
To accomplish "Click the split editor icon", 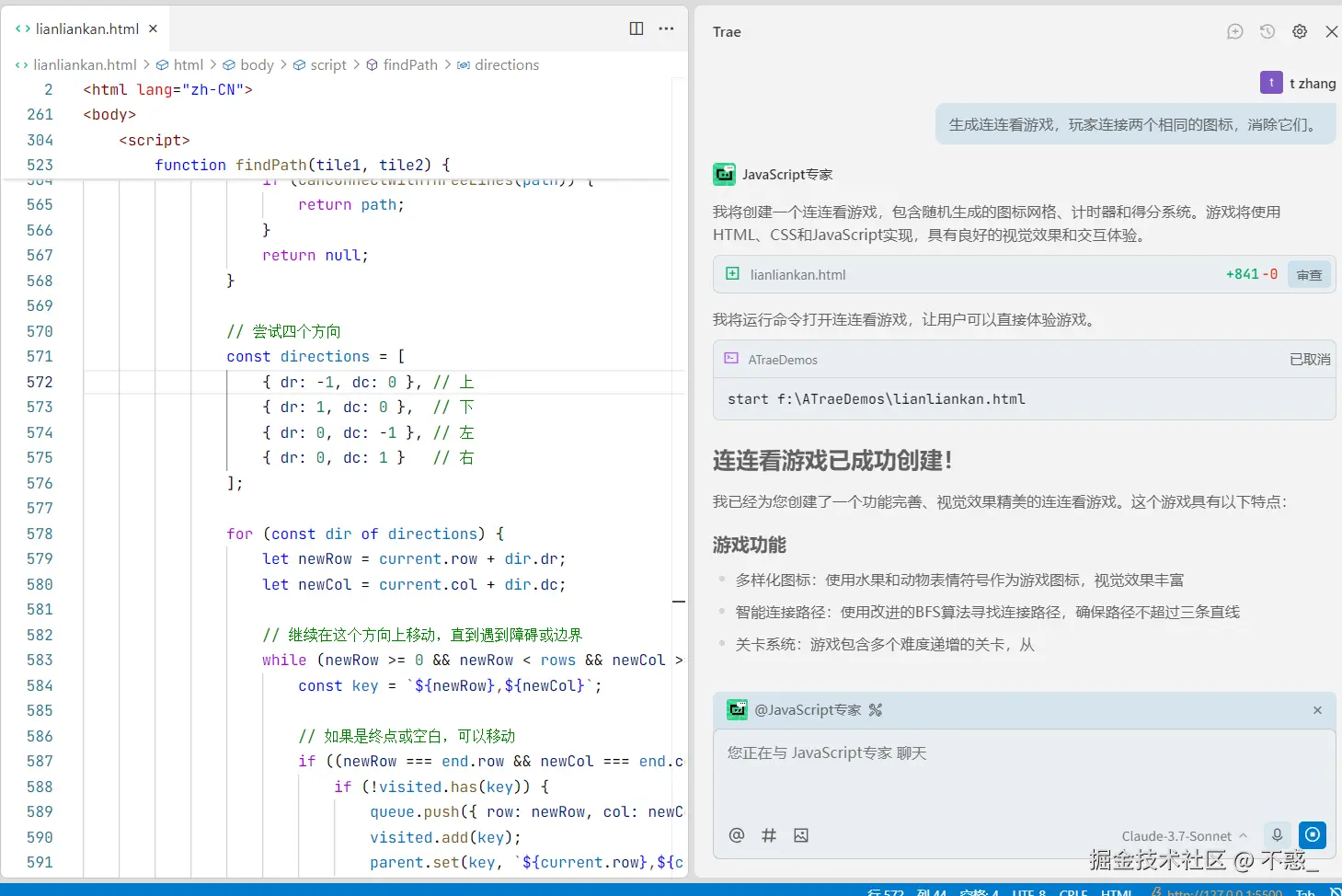I will tap(637, 29).
